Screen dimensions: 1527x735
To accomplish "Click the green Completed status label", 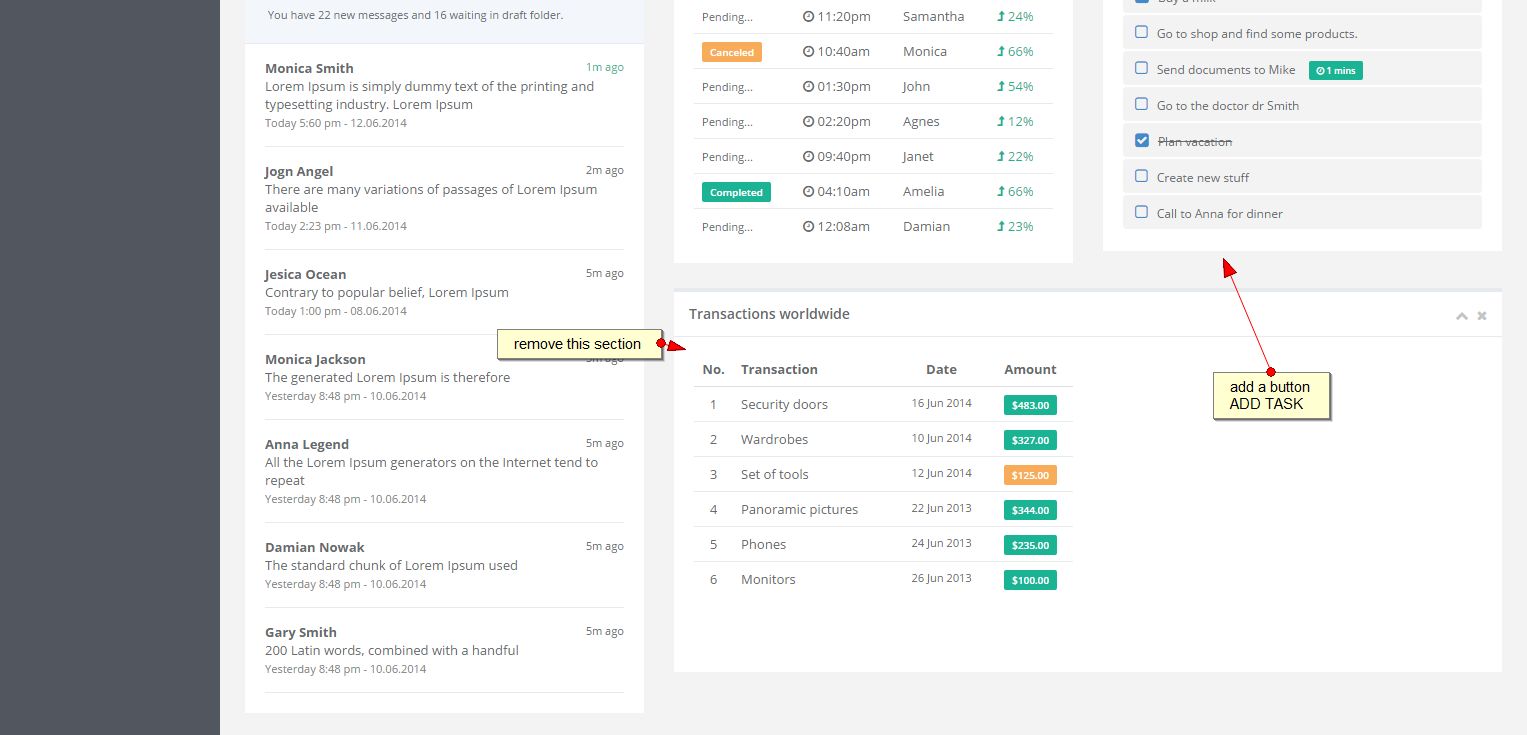I will [x=736, y=192].
